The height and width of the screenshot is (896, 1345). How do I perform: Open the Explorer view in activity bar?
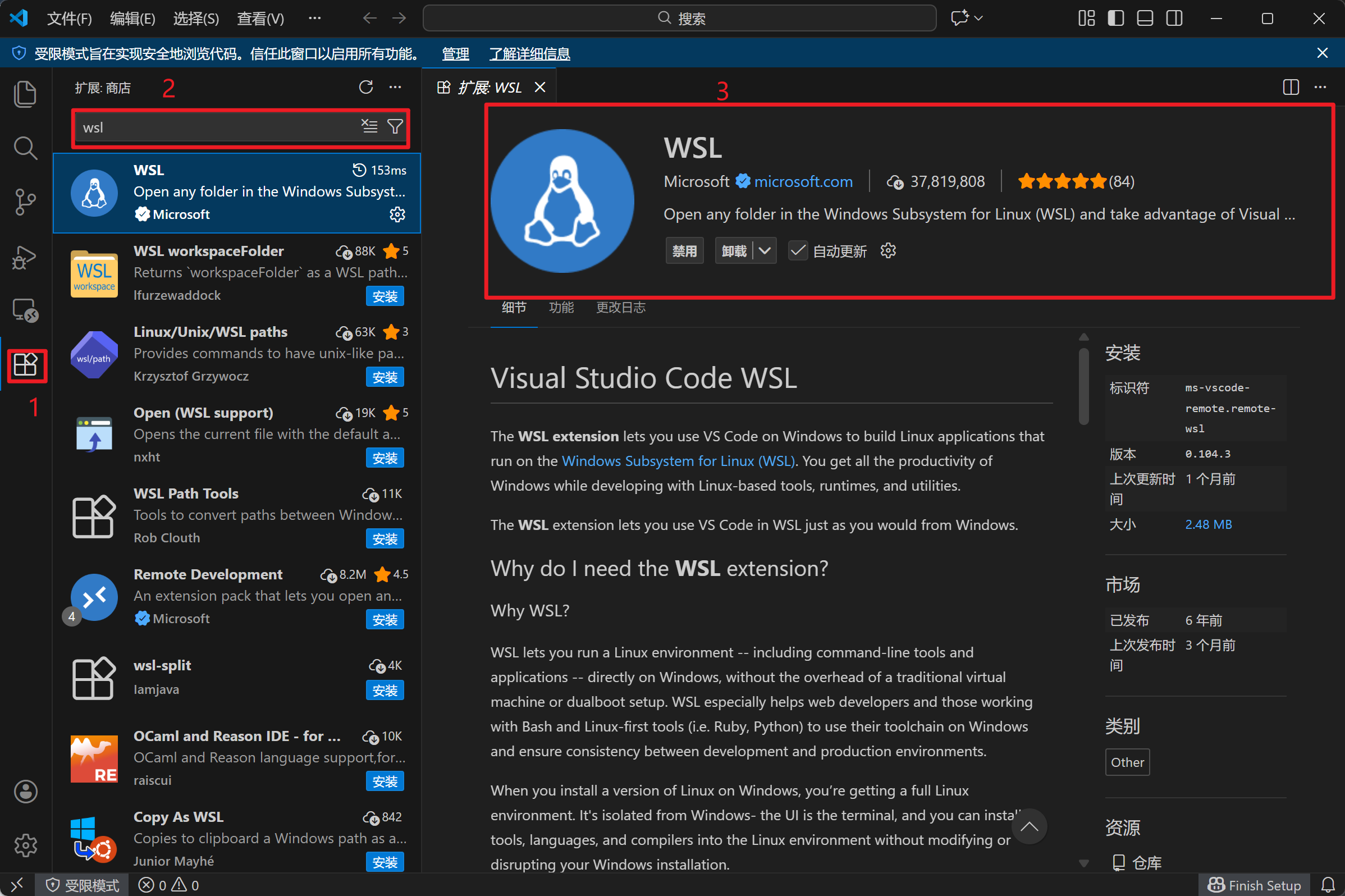(x=25, y=94)
